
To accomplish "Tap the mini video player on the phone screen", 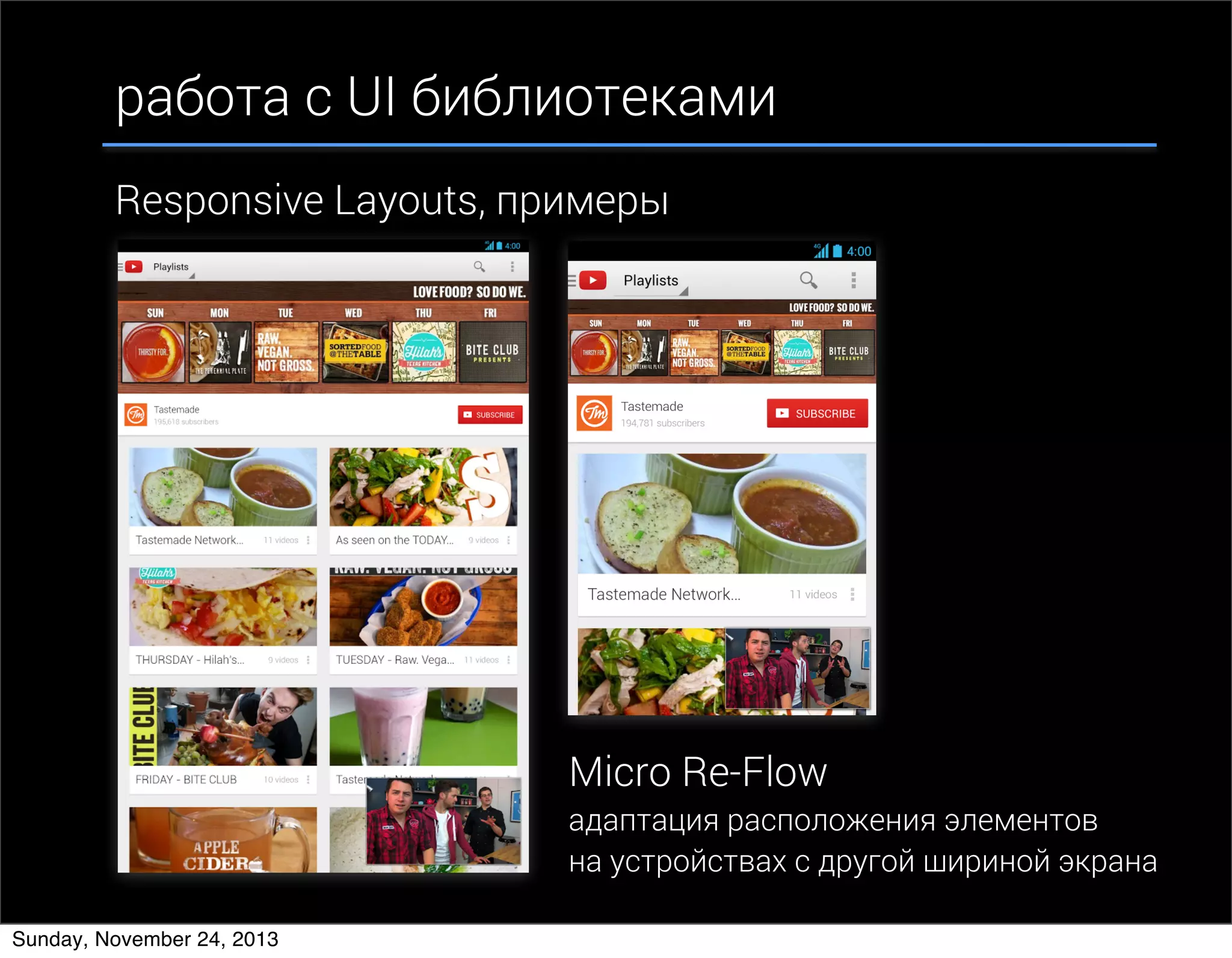I will coord(798,669).
